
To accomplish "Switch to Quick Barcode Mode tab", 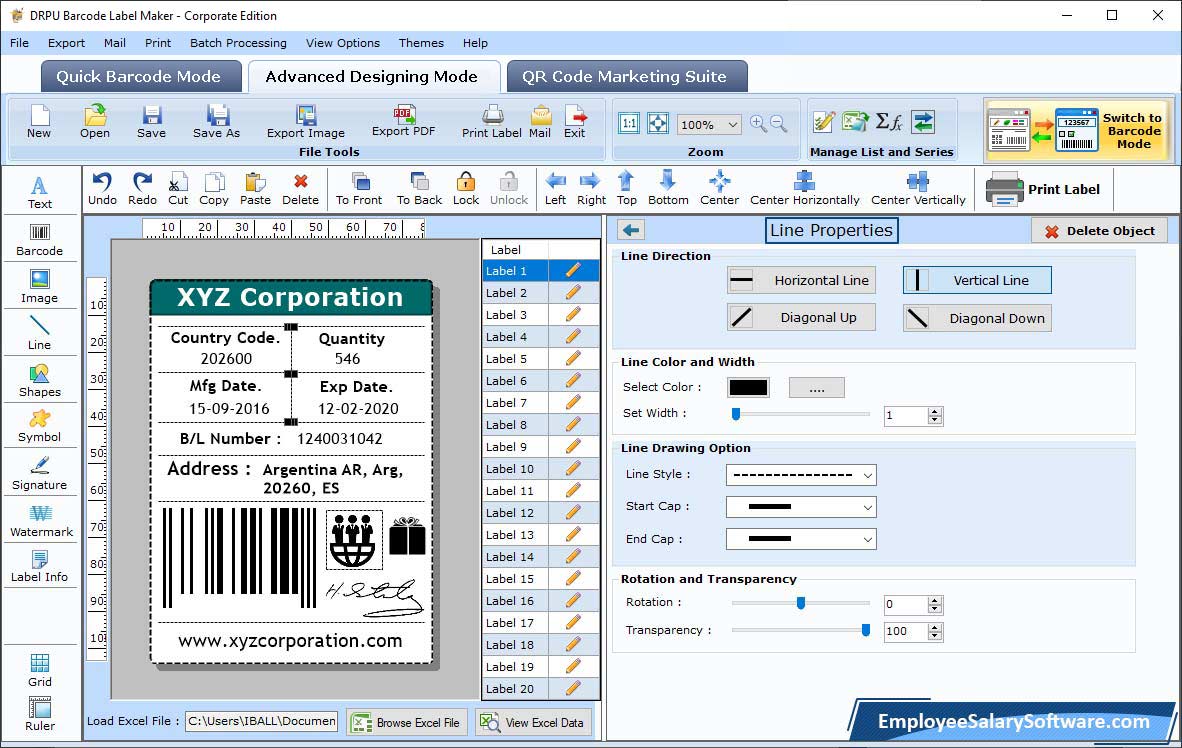I will (x=140, y=76).
